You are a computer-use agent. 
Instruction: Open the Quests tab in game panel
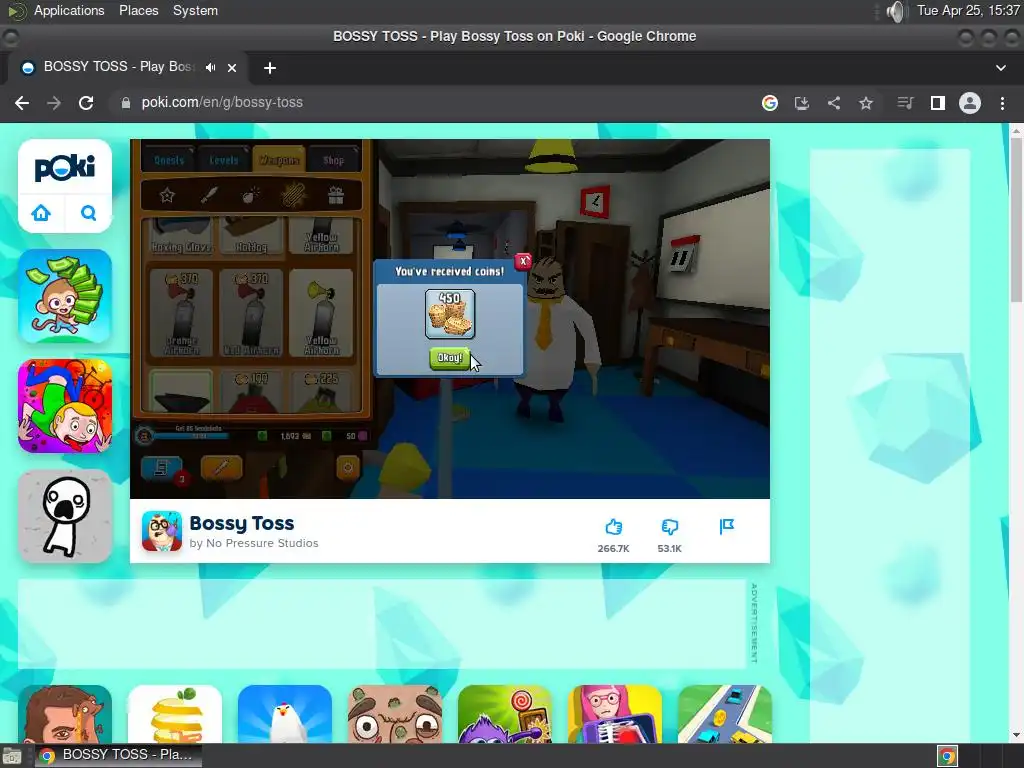pyautogui.click(x=168, y=159)
